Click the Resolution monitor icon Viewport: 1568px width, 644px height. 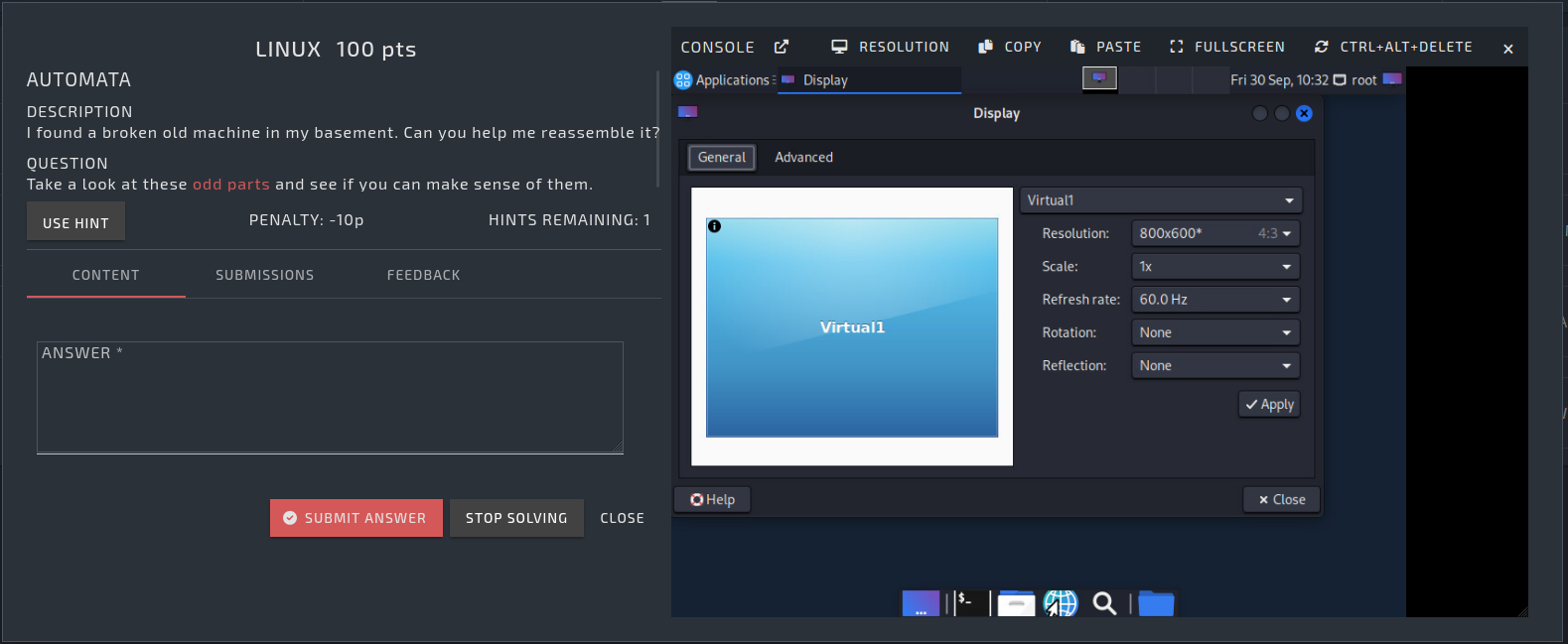839,47
